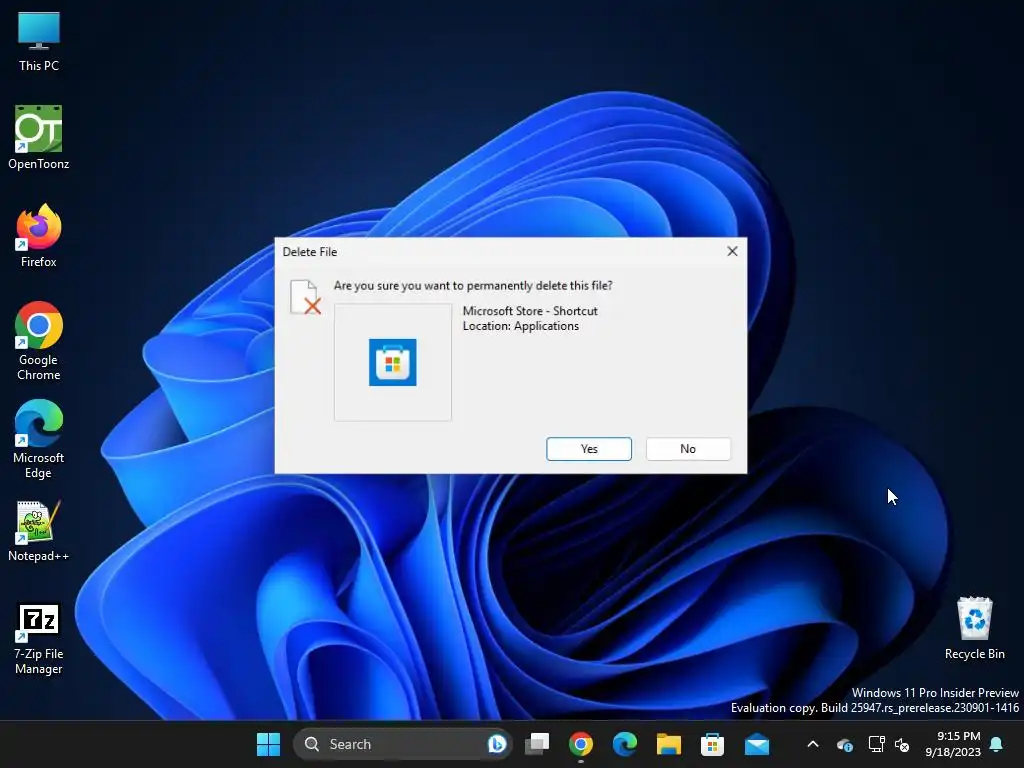Select the Google Chrome desktop shortcut
Image resolution: width=1024 pixels, height=768 pixels.
(x=39, y=341)
